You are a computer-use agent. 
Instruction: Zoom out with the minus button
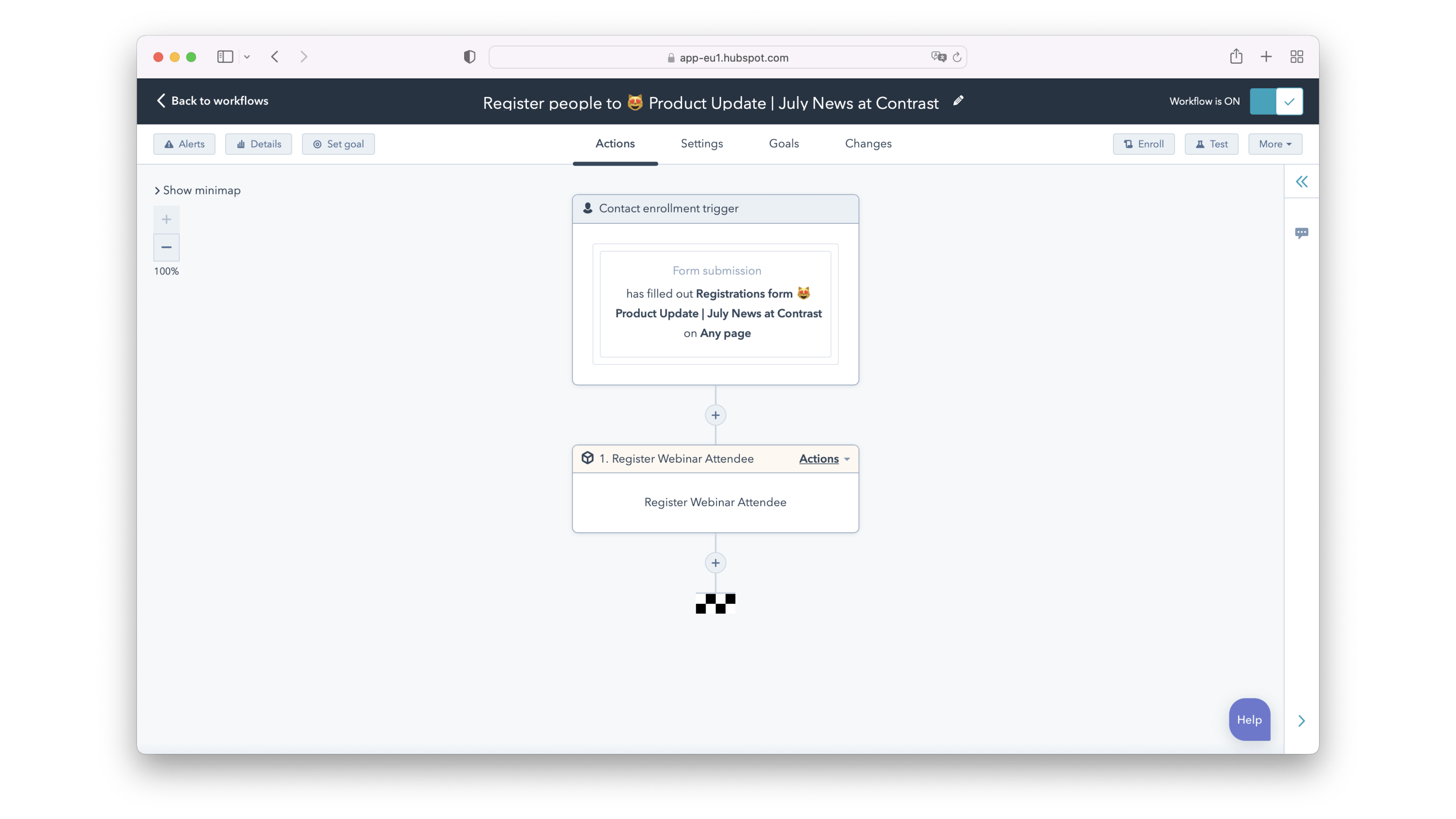click(x=166, y=247)
